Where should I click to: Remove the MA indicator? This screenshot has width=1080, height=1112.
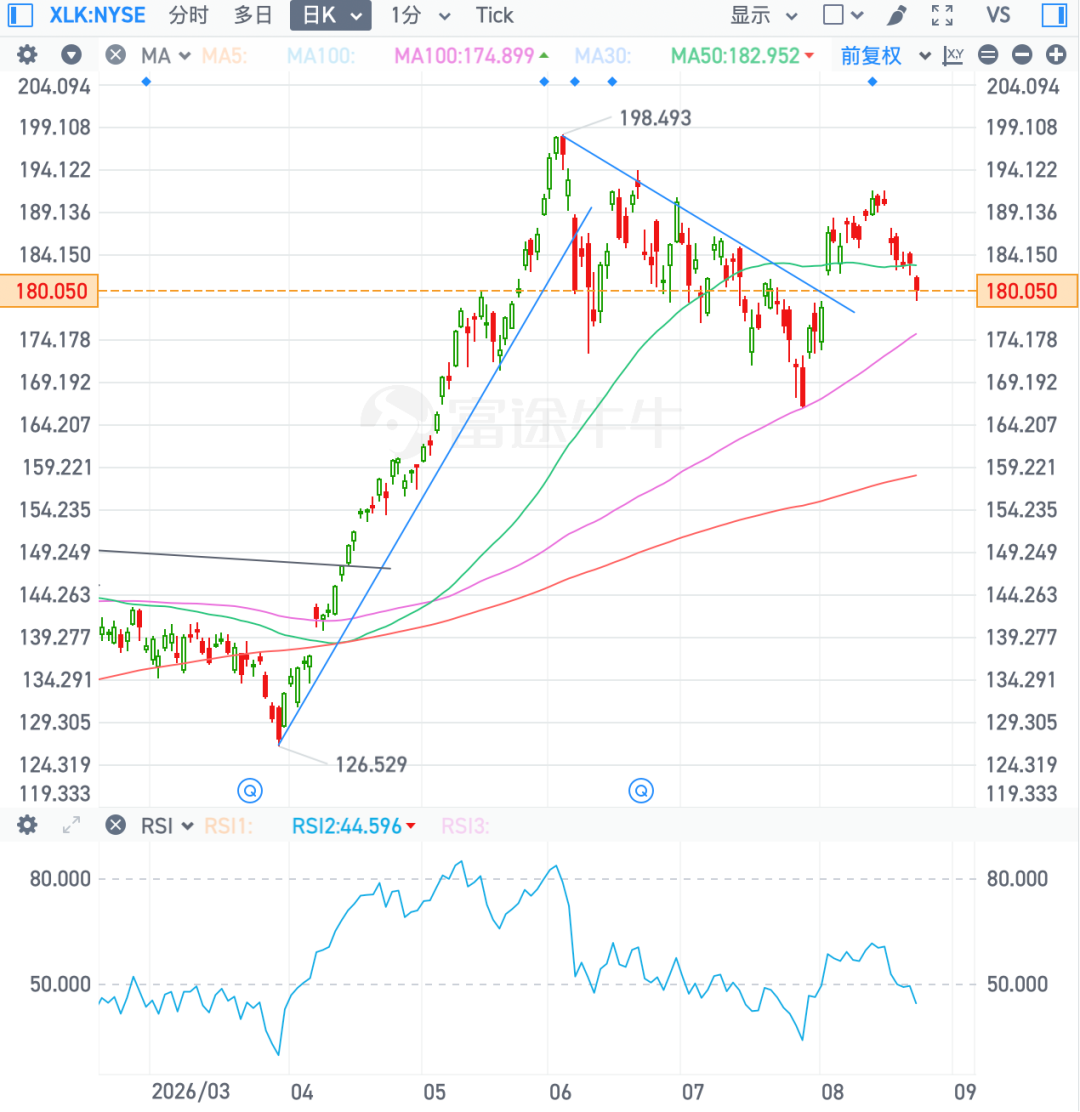point(116,55)
